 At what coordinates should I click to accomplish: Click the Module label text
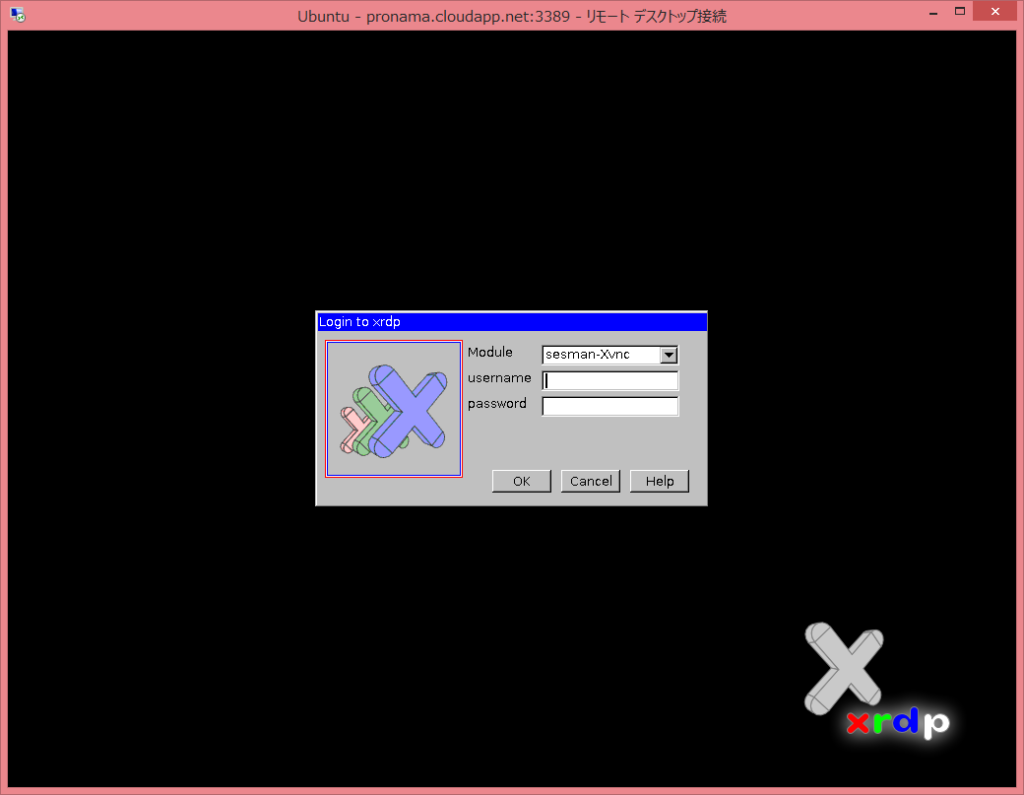point(489,352)
